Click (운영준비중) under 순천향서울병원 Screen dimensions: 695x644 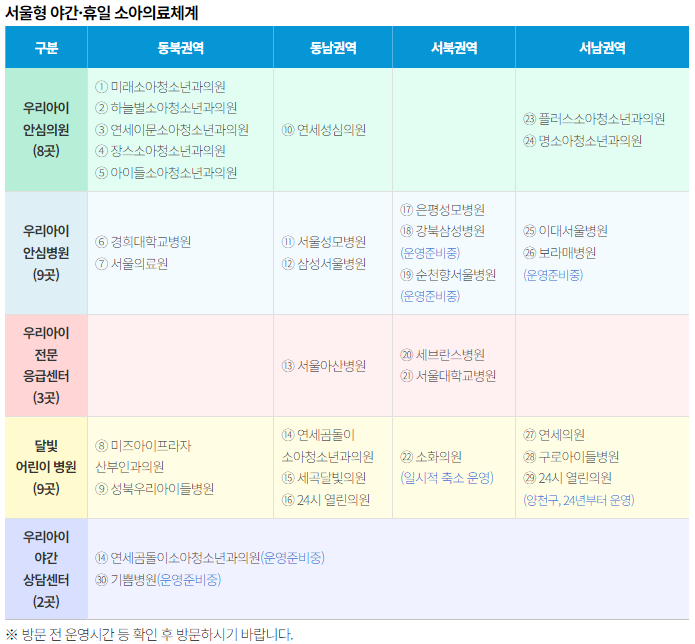point(430,296)
